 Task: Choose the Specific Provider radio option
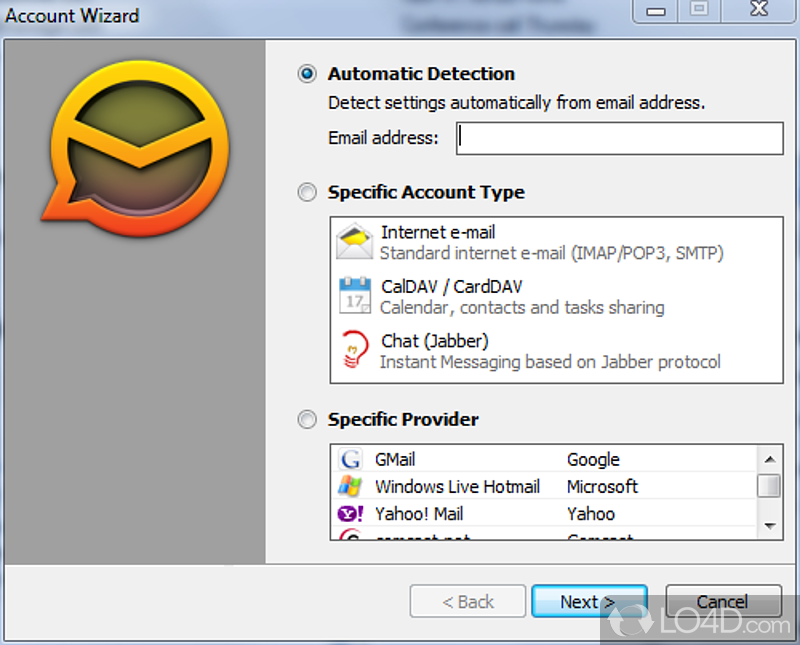[307, 419]
